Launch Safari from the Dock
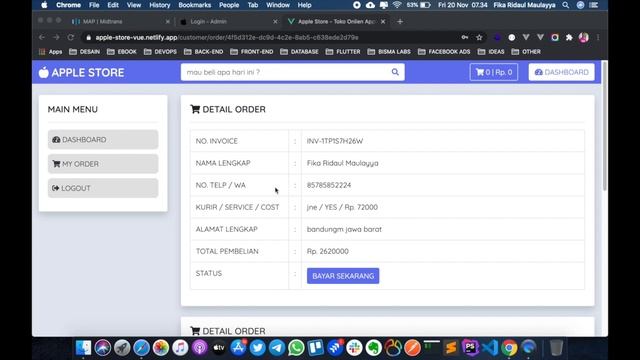This screenshot has width=640, height=360. tap(141, 348)
